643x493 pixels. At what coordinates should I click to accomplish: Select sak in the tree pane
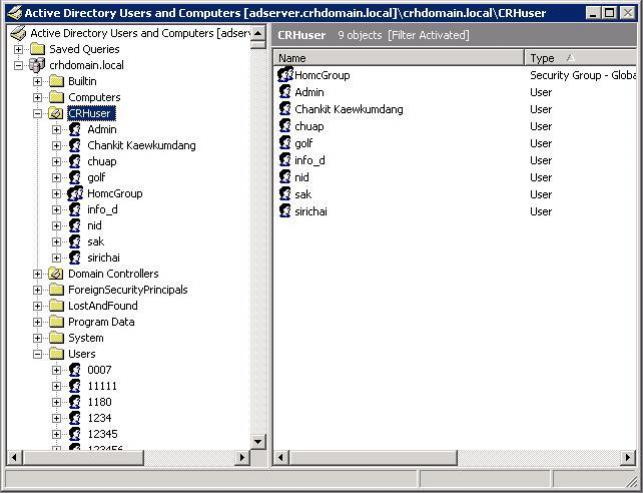96,242
